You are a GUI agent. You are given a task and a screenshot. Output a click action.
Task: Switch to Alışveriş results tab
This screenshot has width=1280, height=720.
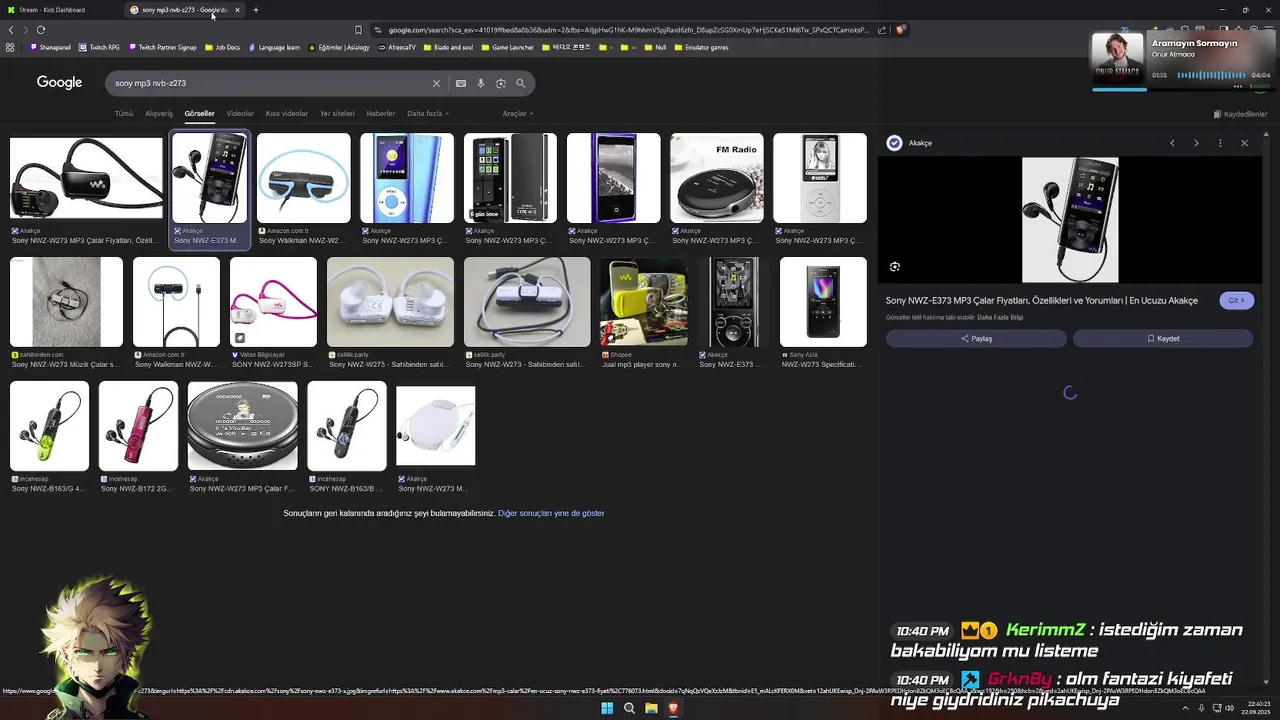(159, 113)
